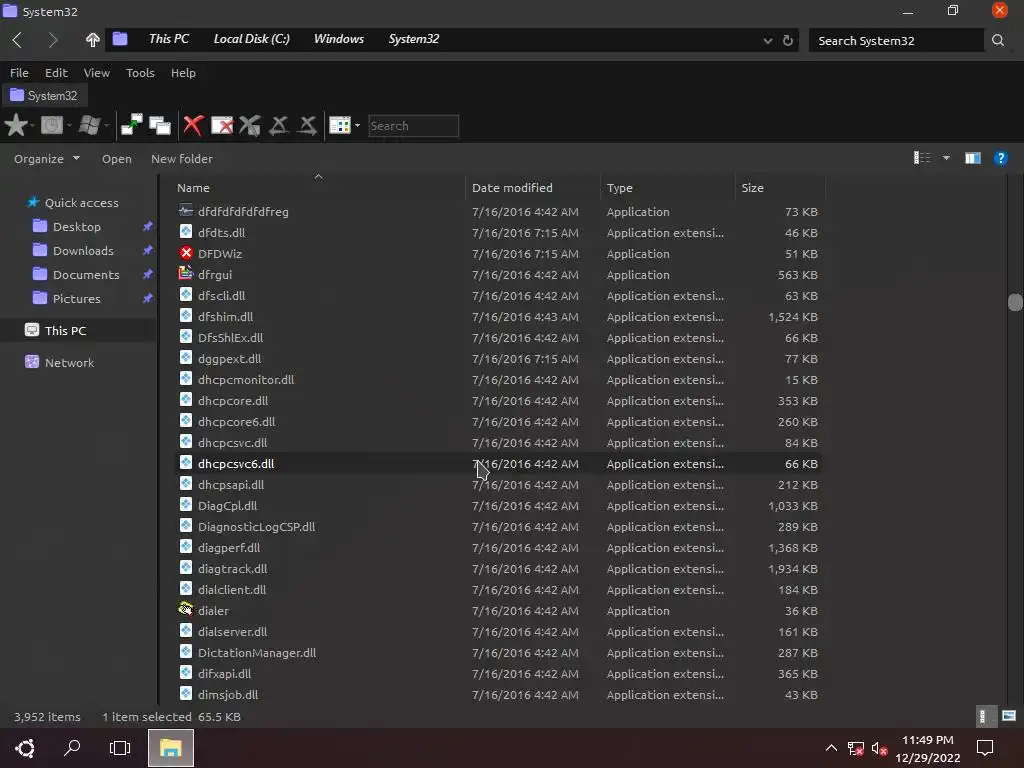
Task: Open the Help menu
Action: (x=184, y=72)
